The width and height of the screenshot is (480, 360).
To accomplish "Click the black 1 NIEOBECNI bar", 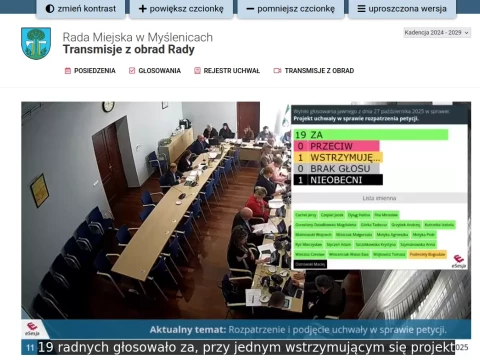I will pyautogui.click(x=338, y=180).
